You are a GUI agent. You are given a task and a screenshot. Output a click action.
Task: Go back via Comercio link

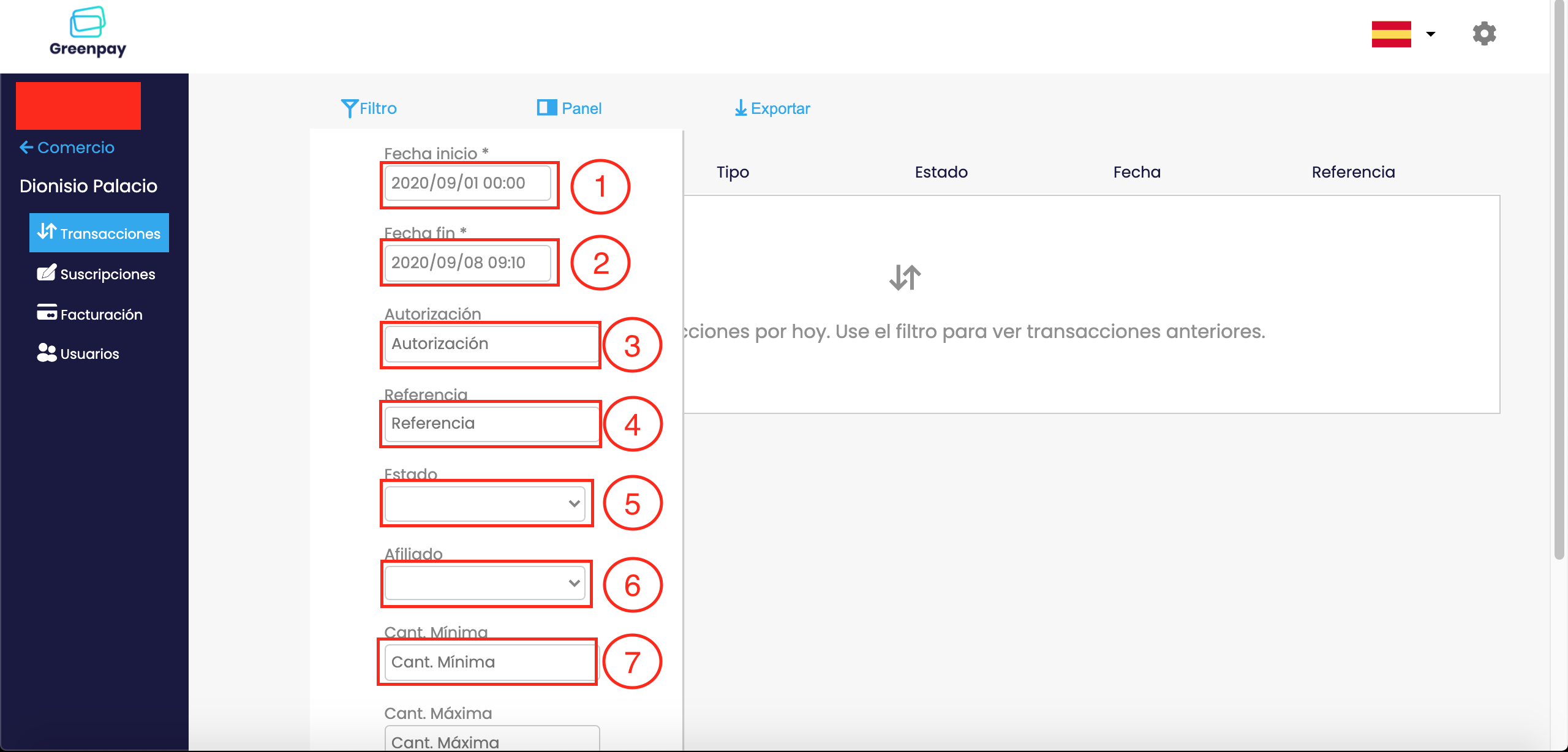click(x=67, y=148)
